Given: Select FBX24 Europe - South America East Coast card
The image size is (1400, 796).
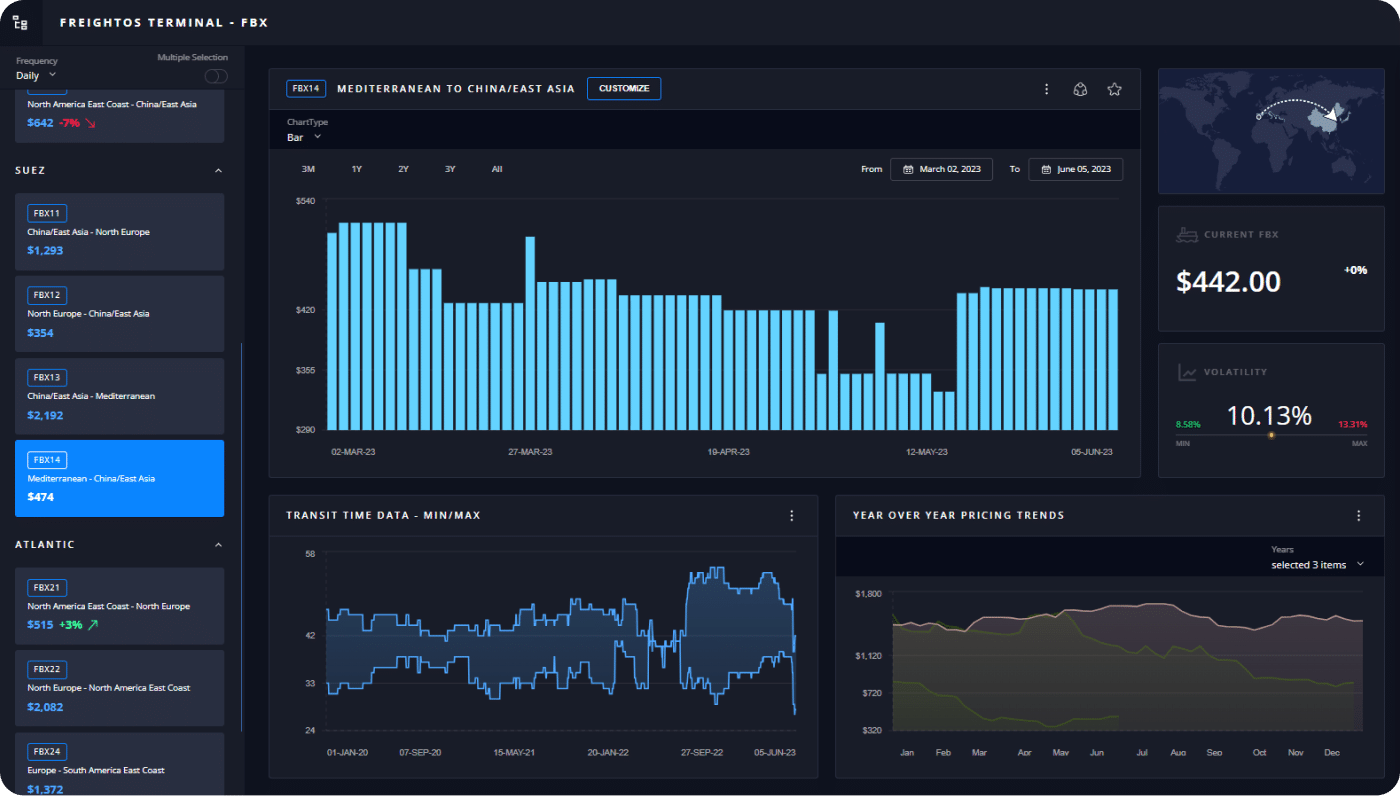Looking at the screenshot, I should pyautogui.click(x=119, y=764).
